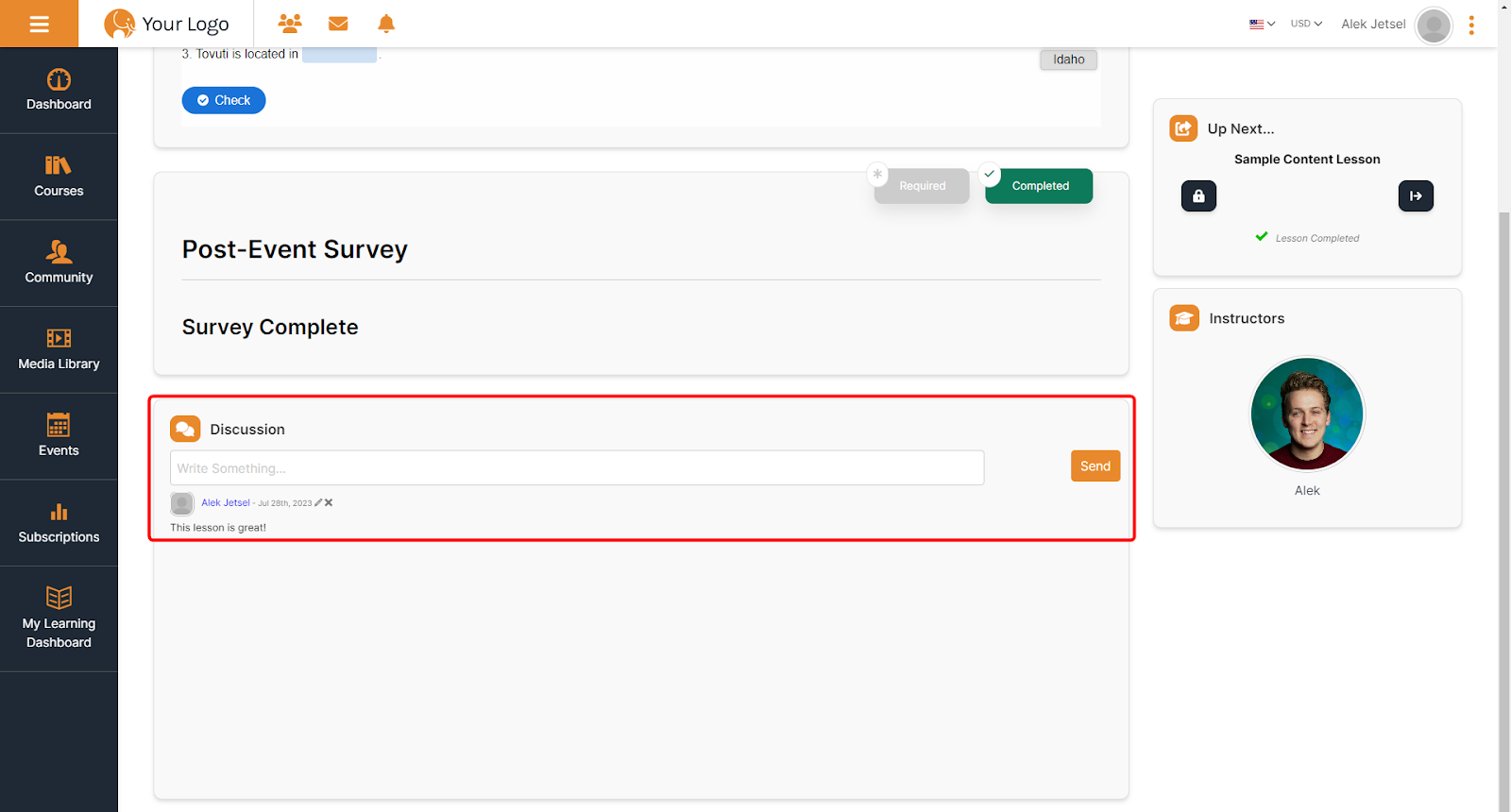Image resolution: width=1511 pixels, height=812 pixels.
Task: Click the Your Logo home link
Action: [x=166, y=24]
